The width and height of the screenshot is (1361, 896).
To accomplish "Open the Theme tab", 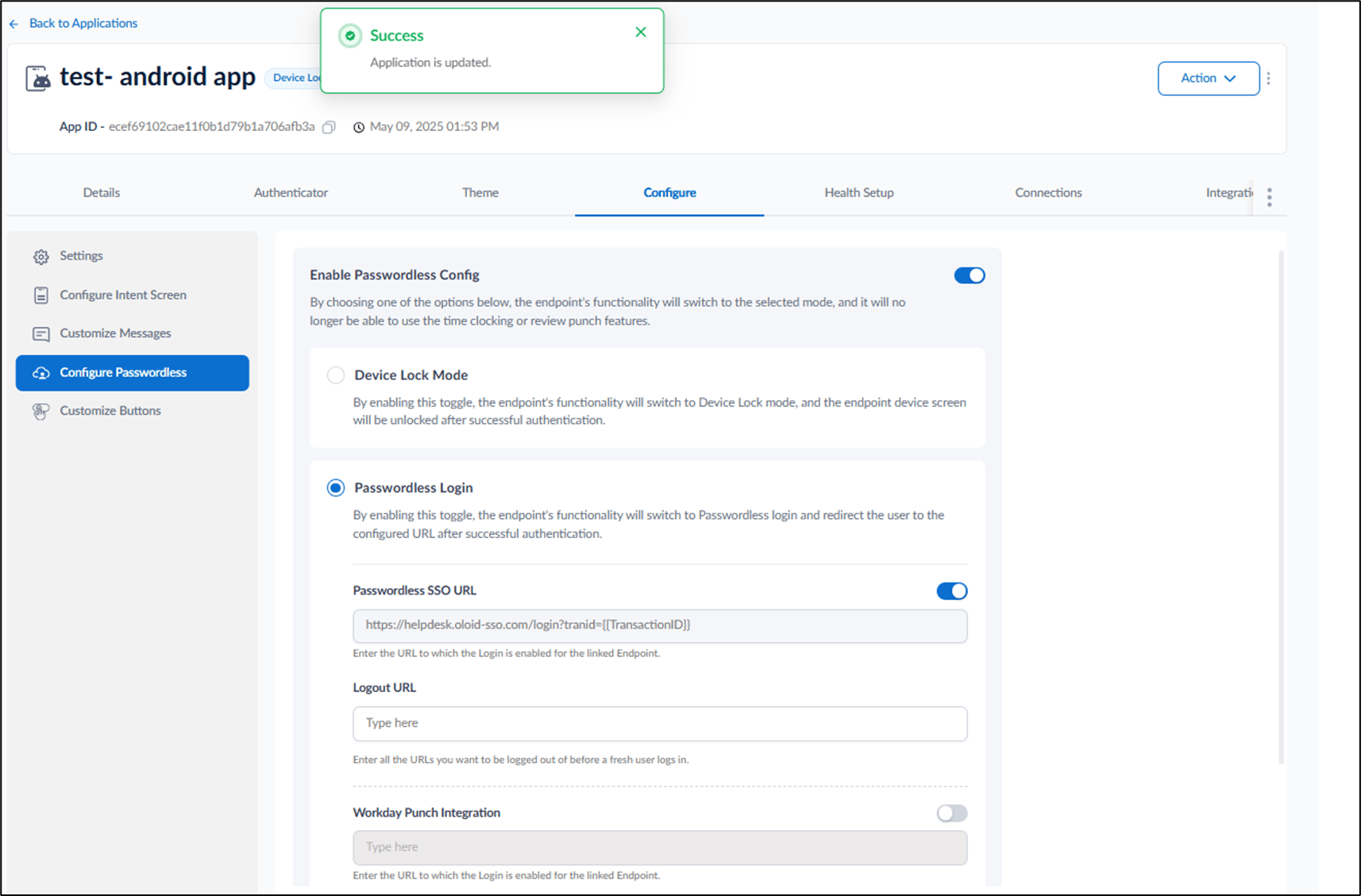I will point(480,193).
